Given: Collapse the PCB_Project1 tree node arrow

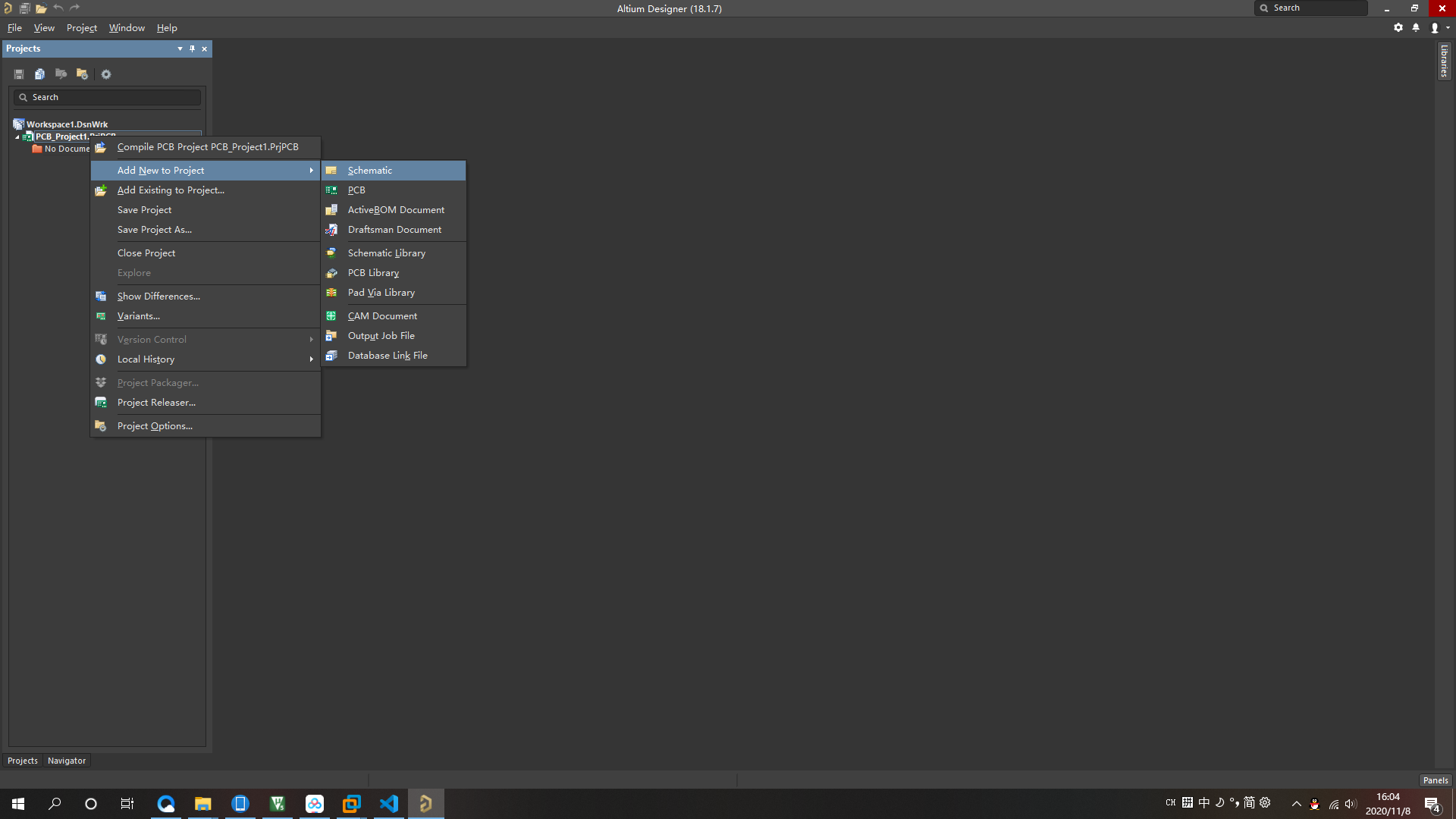Looking at the screenshot, I should [x=17, y=137].
